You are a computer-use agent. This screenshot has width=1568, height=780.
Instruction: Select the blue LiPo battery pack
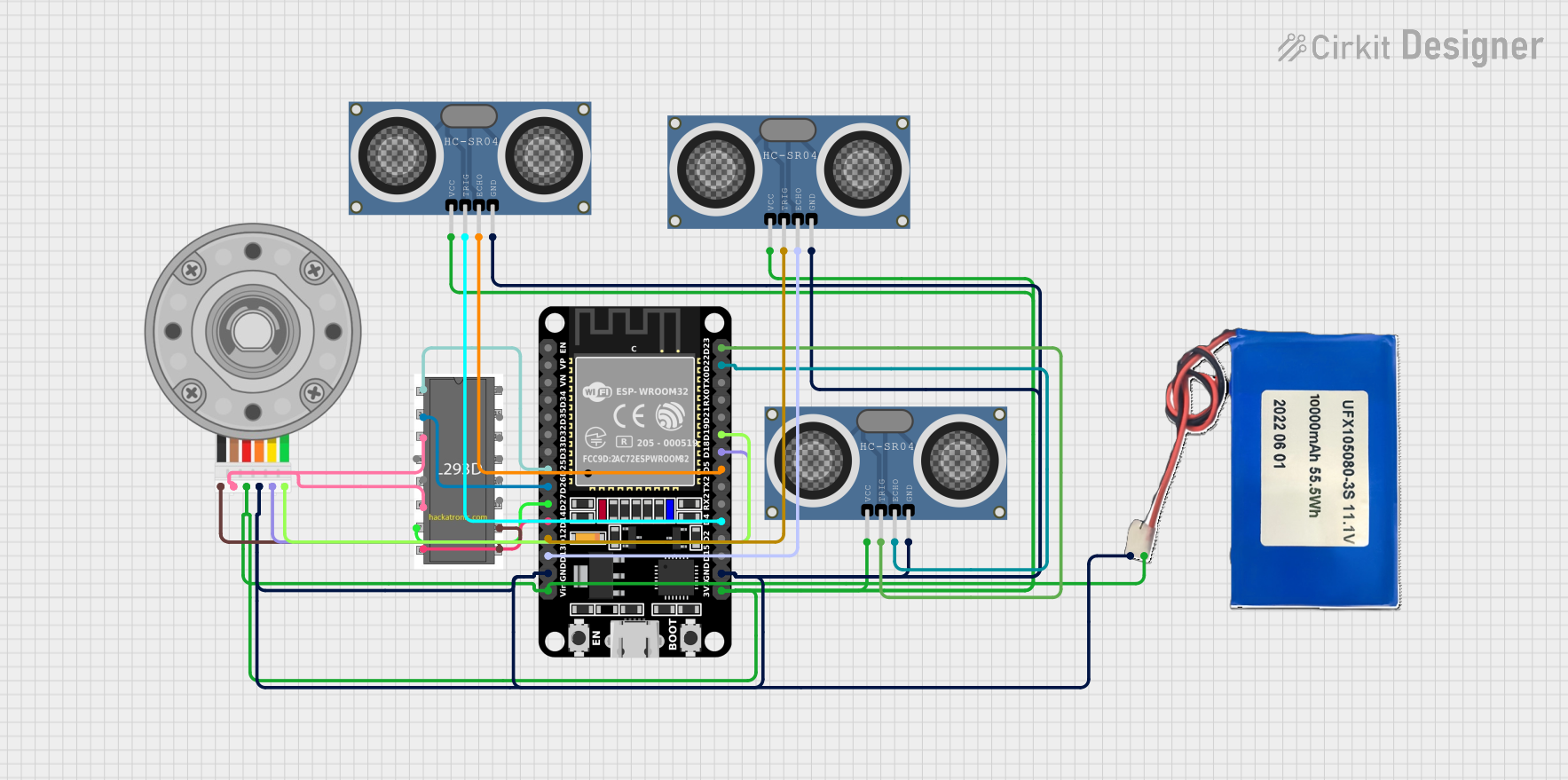[1313, 470]
